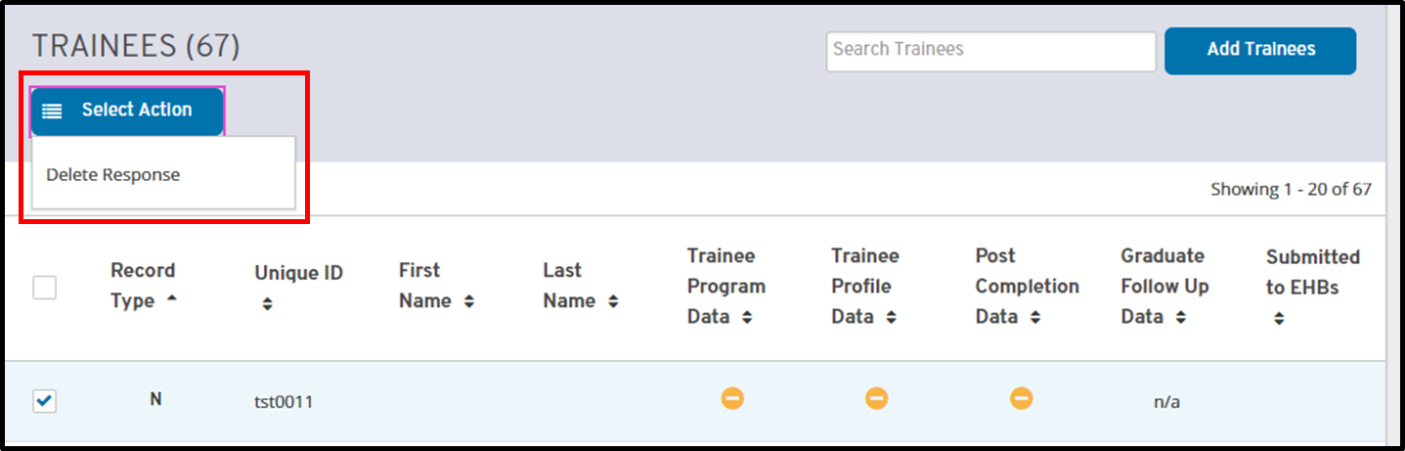Sort by Unique ID column arrows
This screenshot has height=451, width=1405.
pyautogui.click(x=267, y=305)
